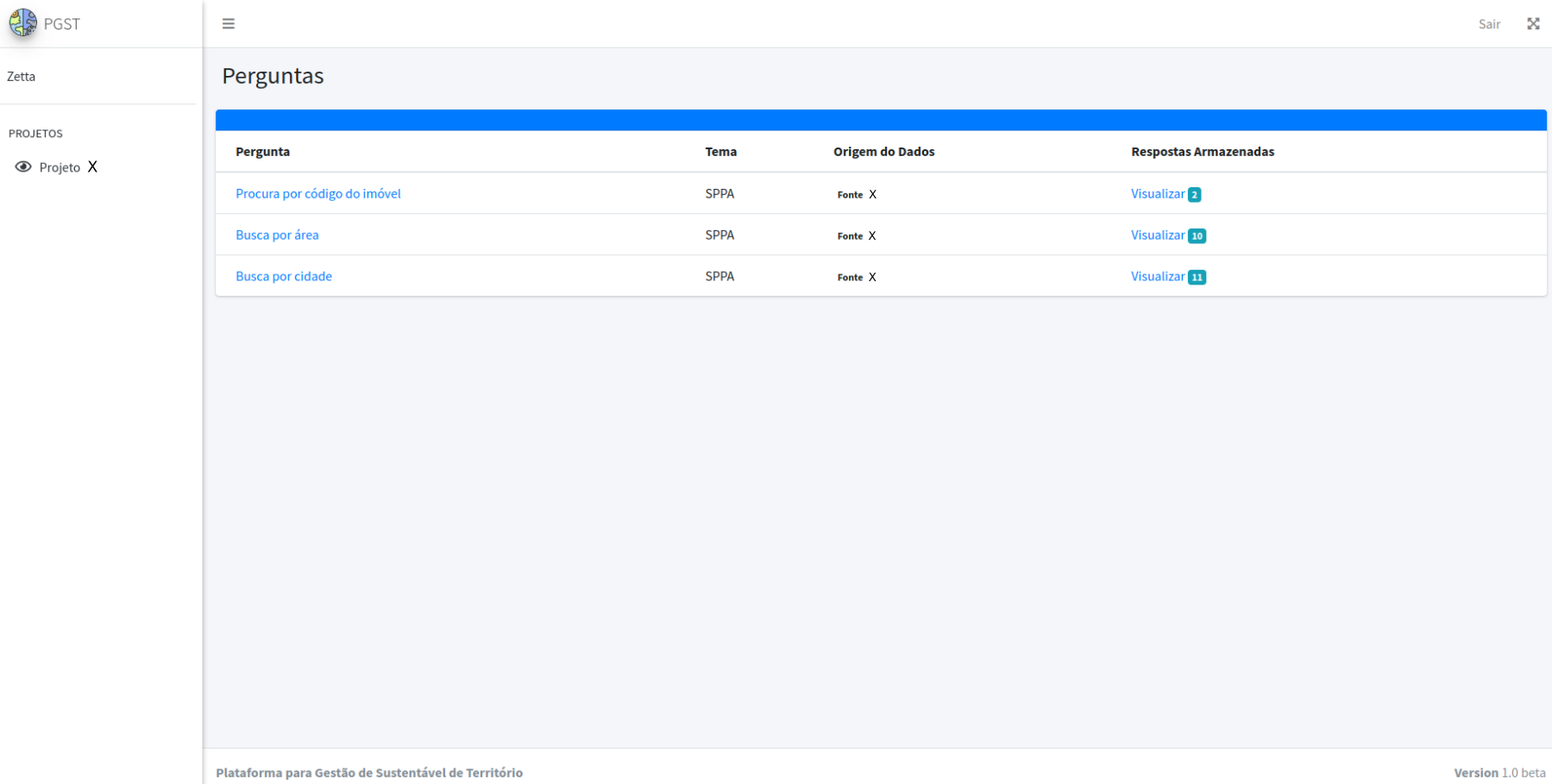
Task: Toggle the sidebar with the hamburger icon
Action: 229,24
